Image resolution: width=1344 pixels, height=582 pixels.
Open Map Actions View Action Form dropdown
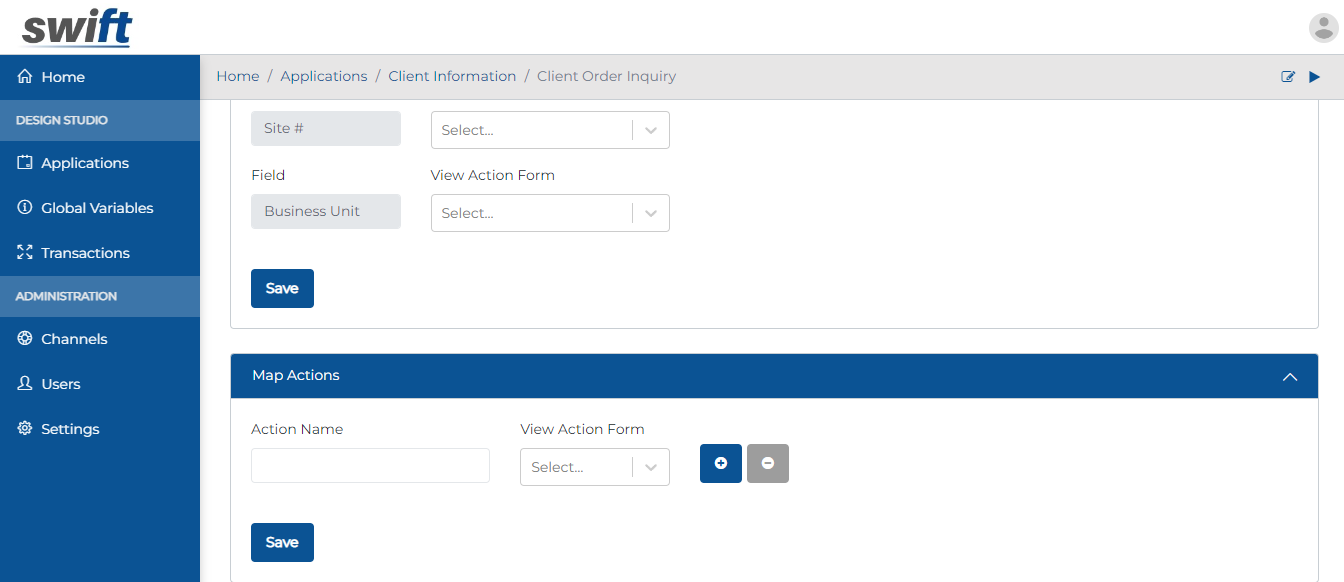point(594,467)
